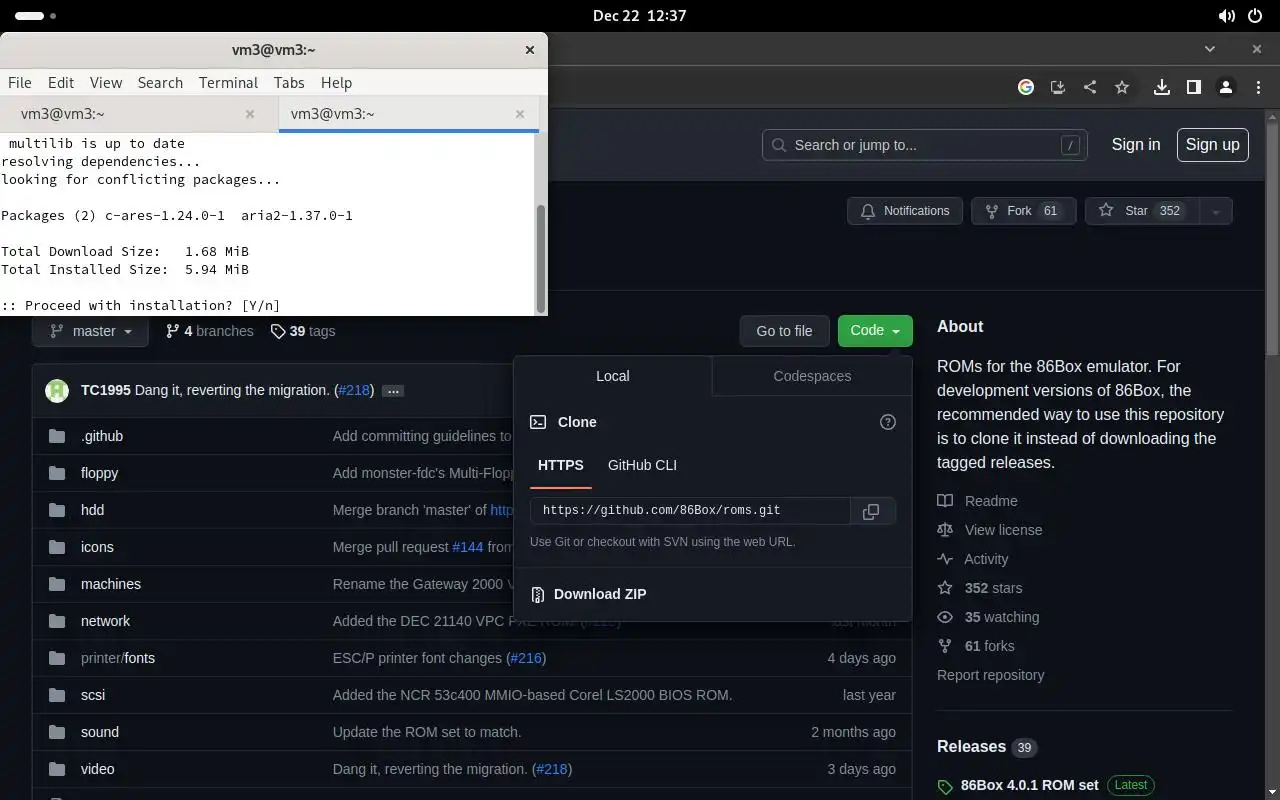Open the View license link

tap(990, 530)
